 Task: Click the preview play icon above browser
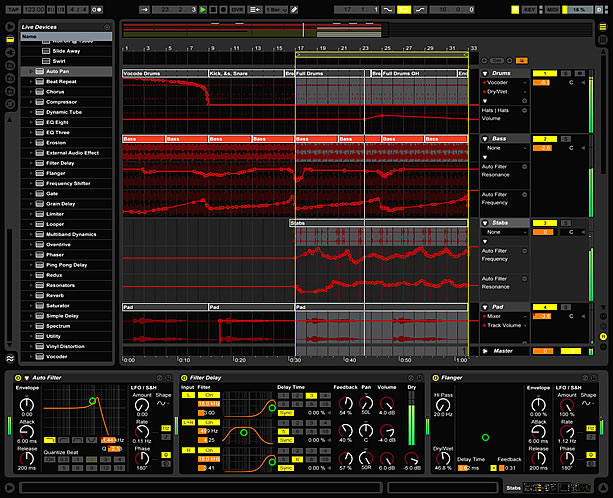10,27
